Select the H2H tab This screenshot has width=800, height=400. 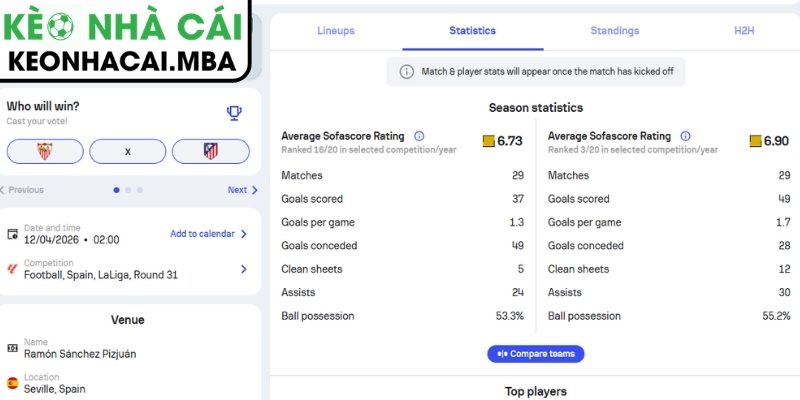point(744,31)
